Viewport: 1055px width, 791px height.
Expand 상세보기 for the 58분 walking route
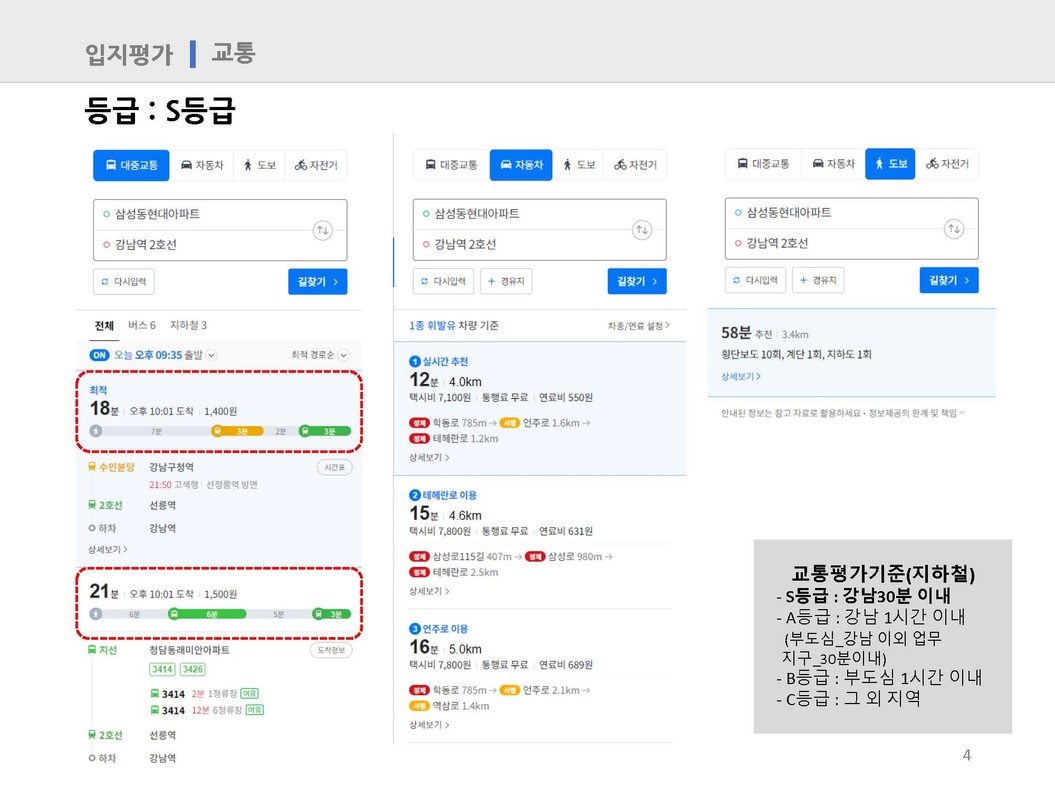pyautogui.click(x=741, y=377)
